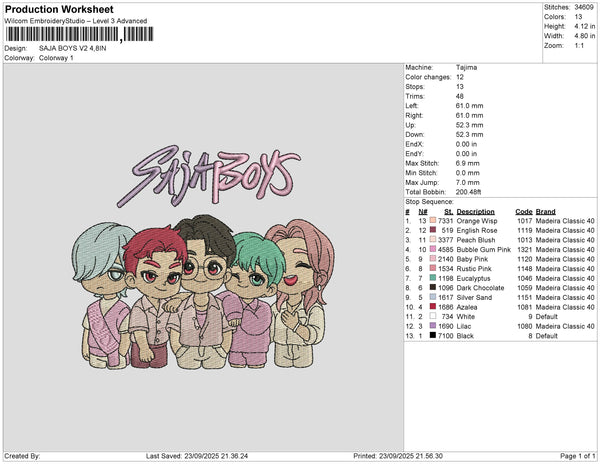Click the Trims value '48'

point(460,96)
